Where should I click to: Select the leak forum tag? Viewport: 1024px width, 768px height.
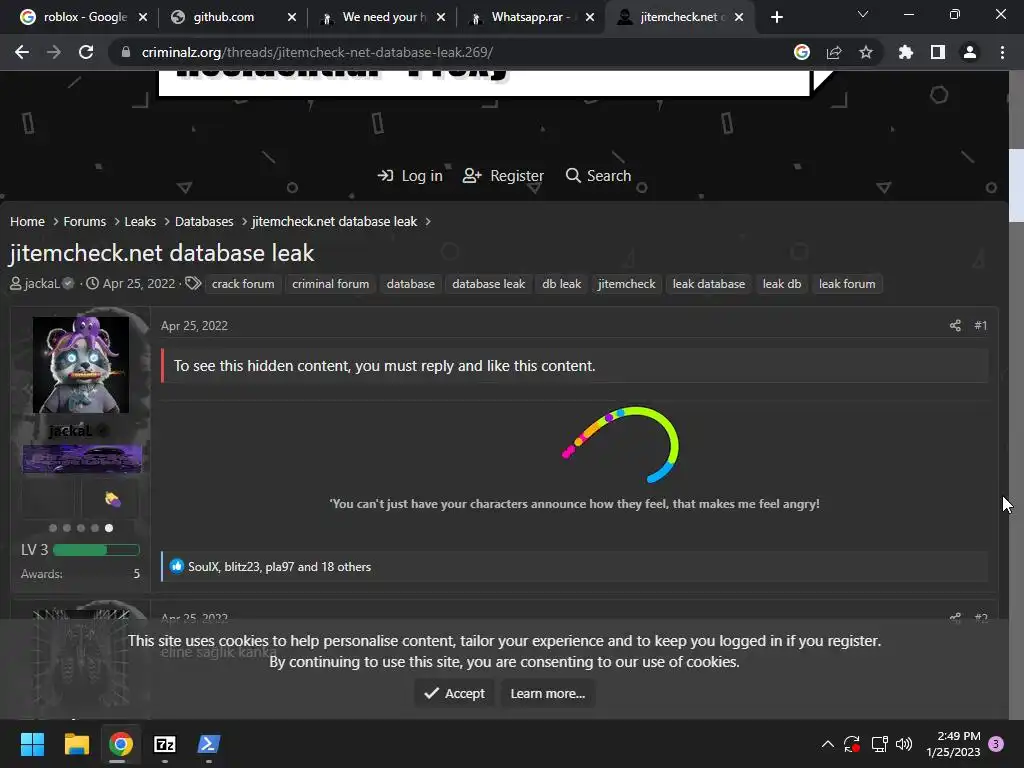[x=847, y=284]
